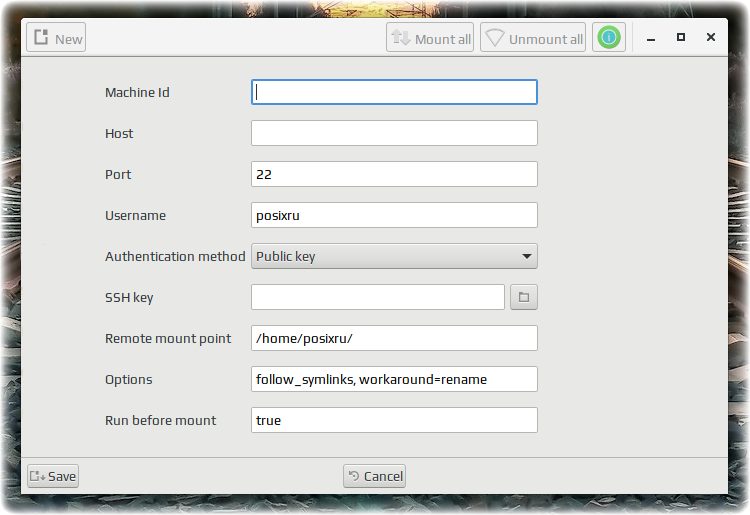
Task: Close the window
Action: pyautogui.click(x=711, y=37)
